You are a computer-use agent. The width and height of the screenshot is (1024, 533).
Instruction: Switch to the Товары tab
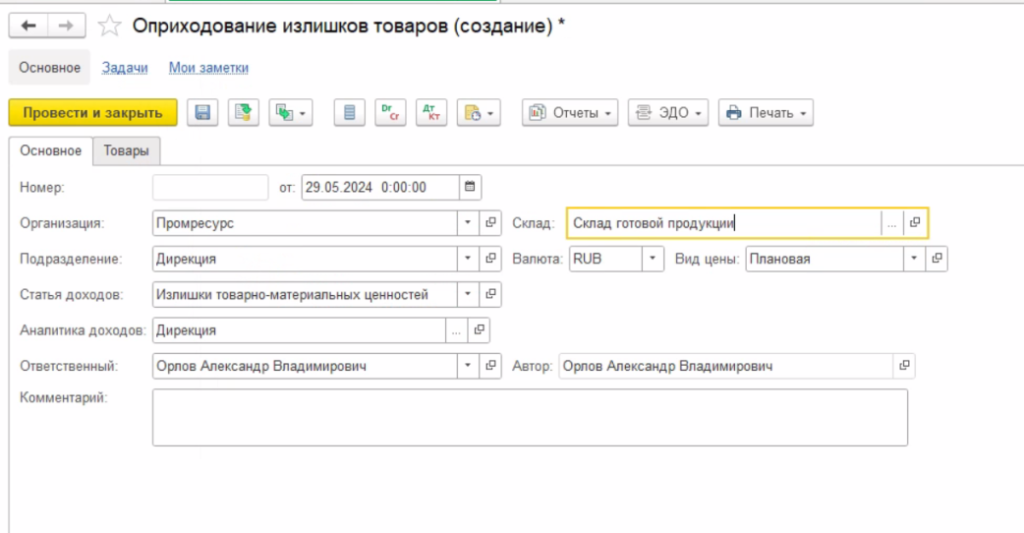[x=126, y=151]
